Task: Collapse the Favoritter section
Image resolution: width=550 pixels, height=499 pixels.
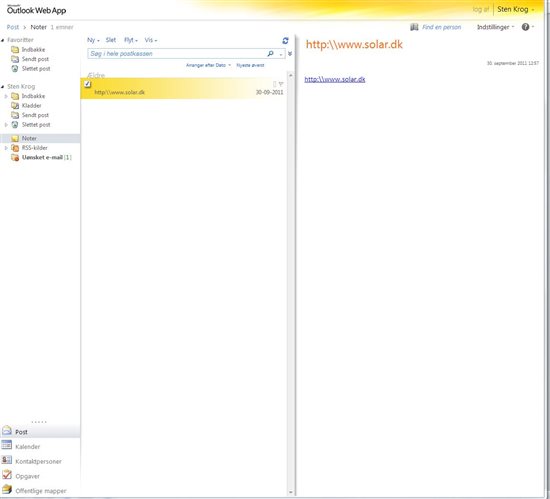Action: pos(3,40)
